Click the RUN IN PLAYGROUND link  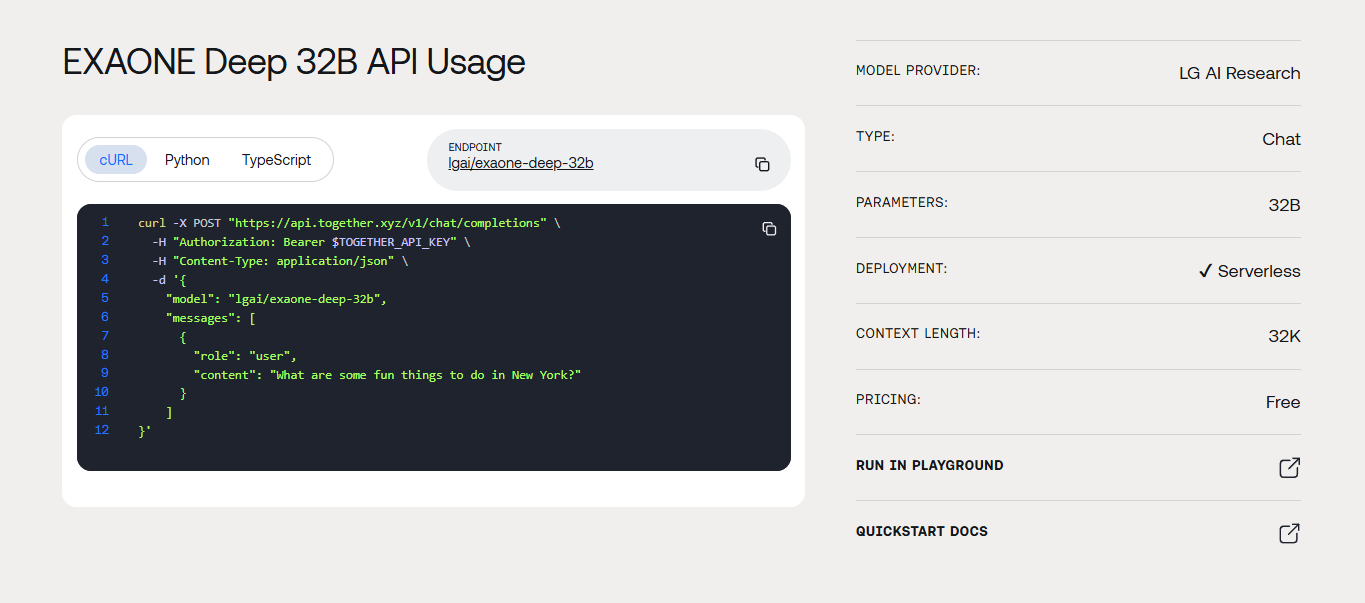pos(930,465)
